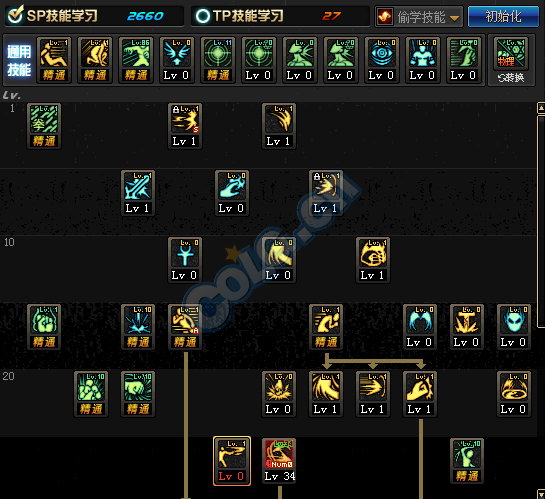
Task: Toggle the 物理 转换 conversion switch
Action: tap(511, 60)
